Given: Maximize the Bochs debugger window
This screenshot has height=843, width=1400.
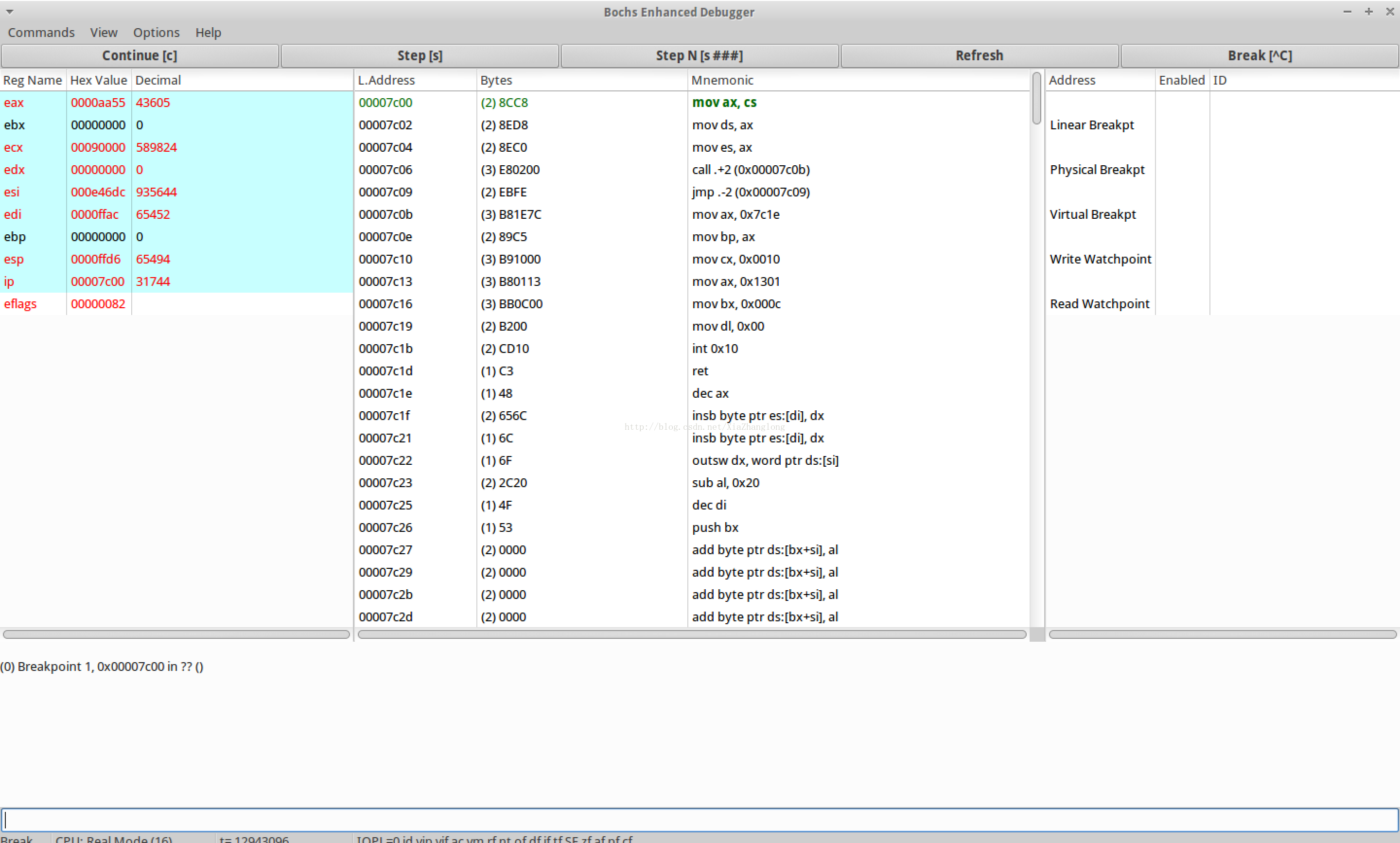Looking at the screenshot, I should pyautogui.click(x=1369, y=11).
